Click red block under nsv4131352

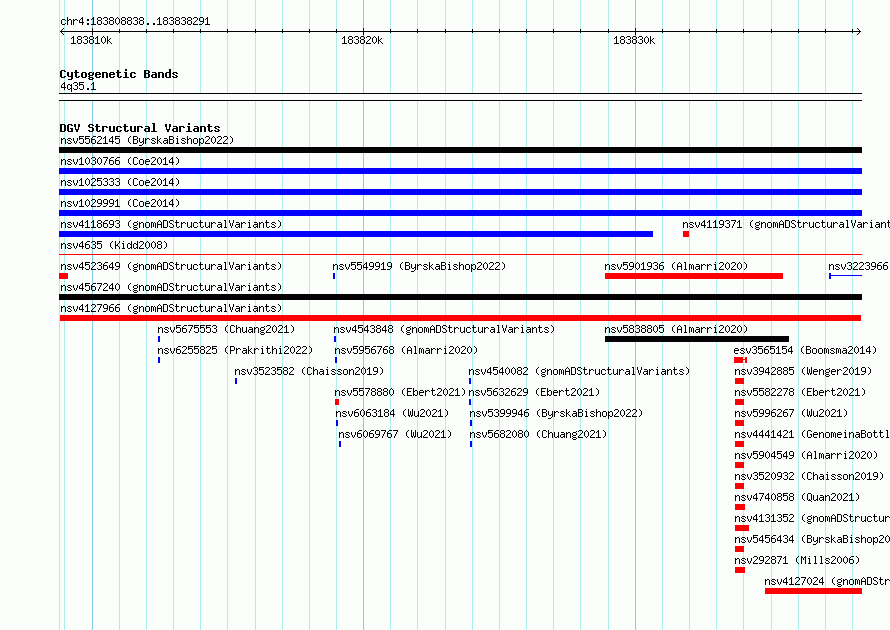pos(741,528)
